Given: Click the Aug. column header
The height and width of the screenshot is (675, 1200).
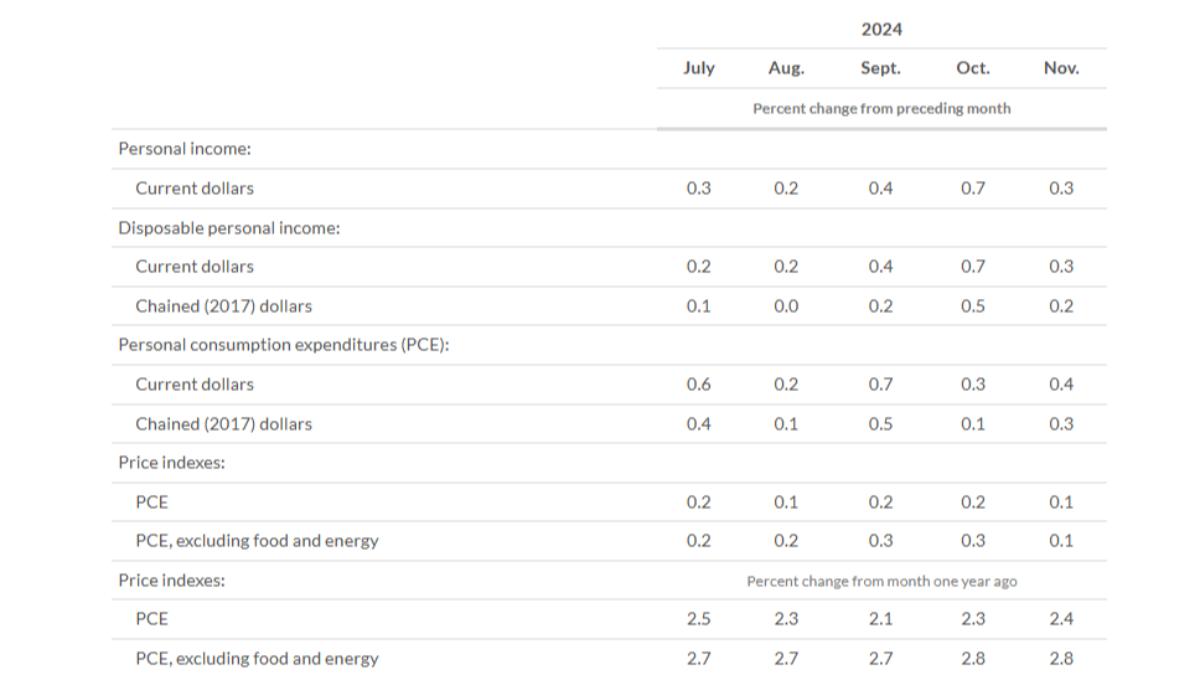Looking at the screenshot, I should pos(786,68).
